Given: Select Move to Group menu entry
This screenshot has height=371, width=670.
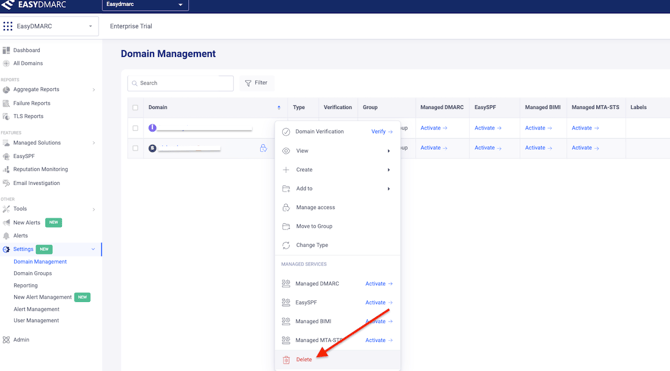Looking at the screenshot, I should click(338, 226).
